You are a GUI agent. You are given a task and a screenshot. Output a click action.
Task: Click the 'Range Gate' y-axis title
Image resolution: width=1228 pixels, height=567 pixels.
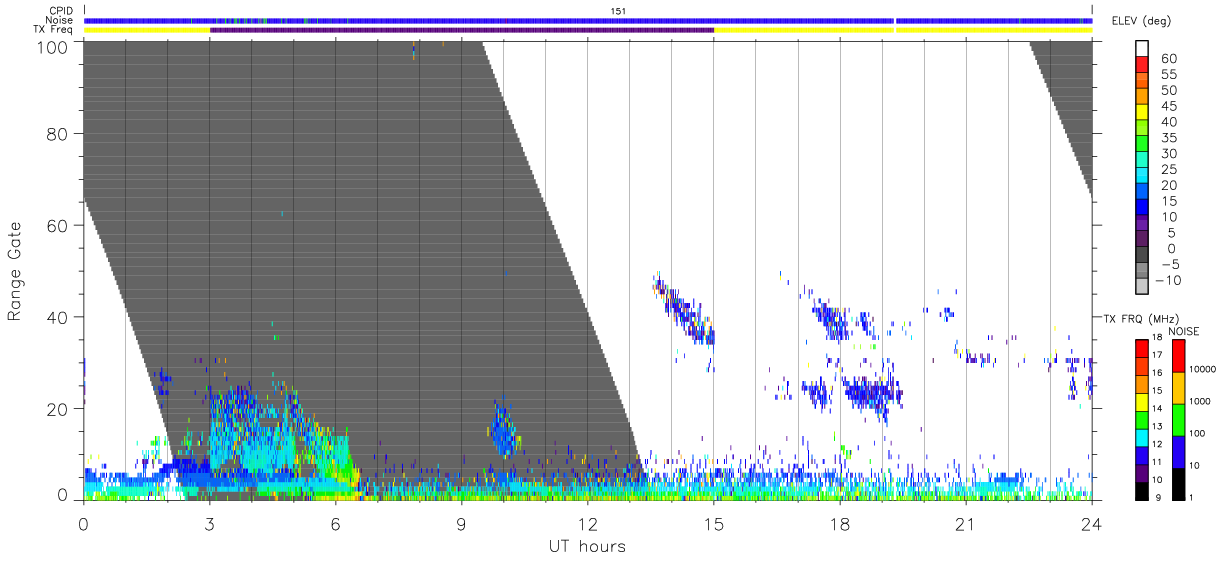pyautogui.click(x=15, y=272)
